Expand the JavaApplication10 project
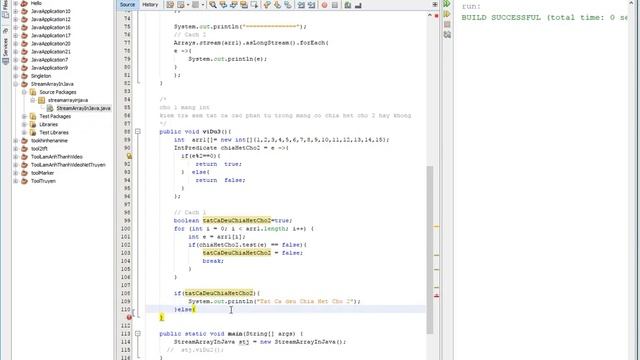Screen dimensions: 640x360 [x=16, y=11]
